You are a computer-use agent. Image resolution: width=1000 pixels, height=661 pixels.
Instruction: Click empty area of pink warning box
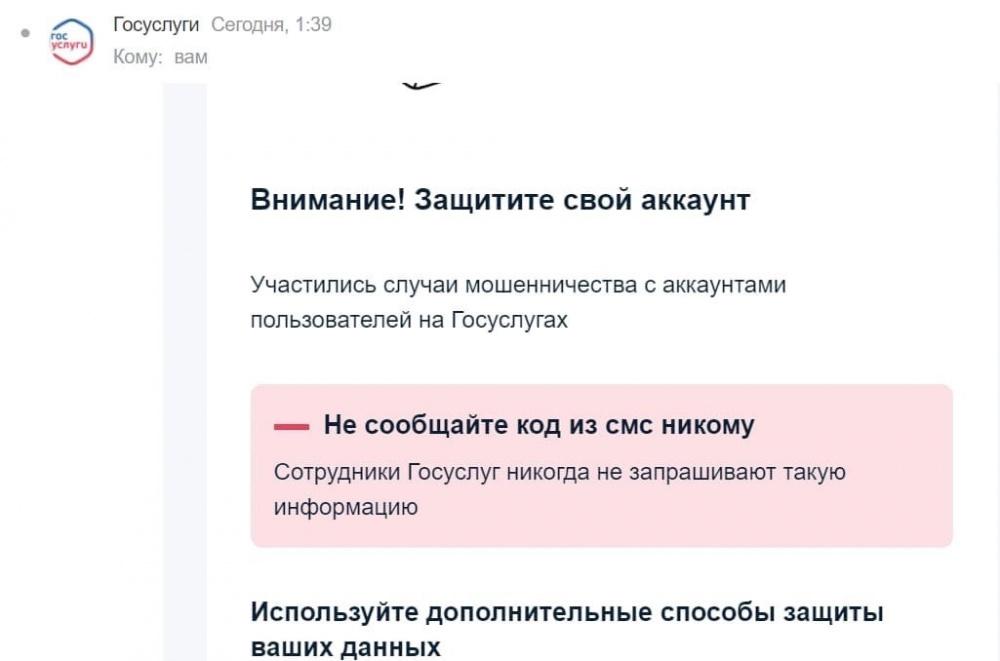(750, 515)
